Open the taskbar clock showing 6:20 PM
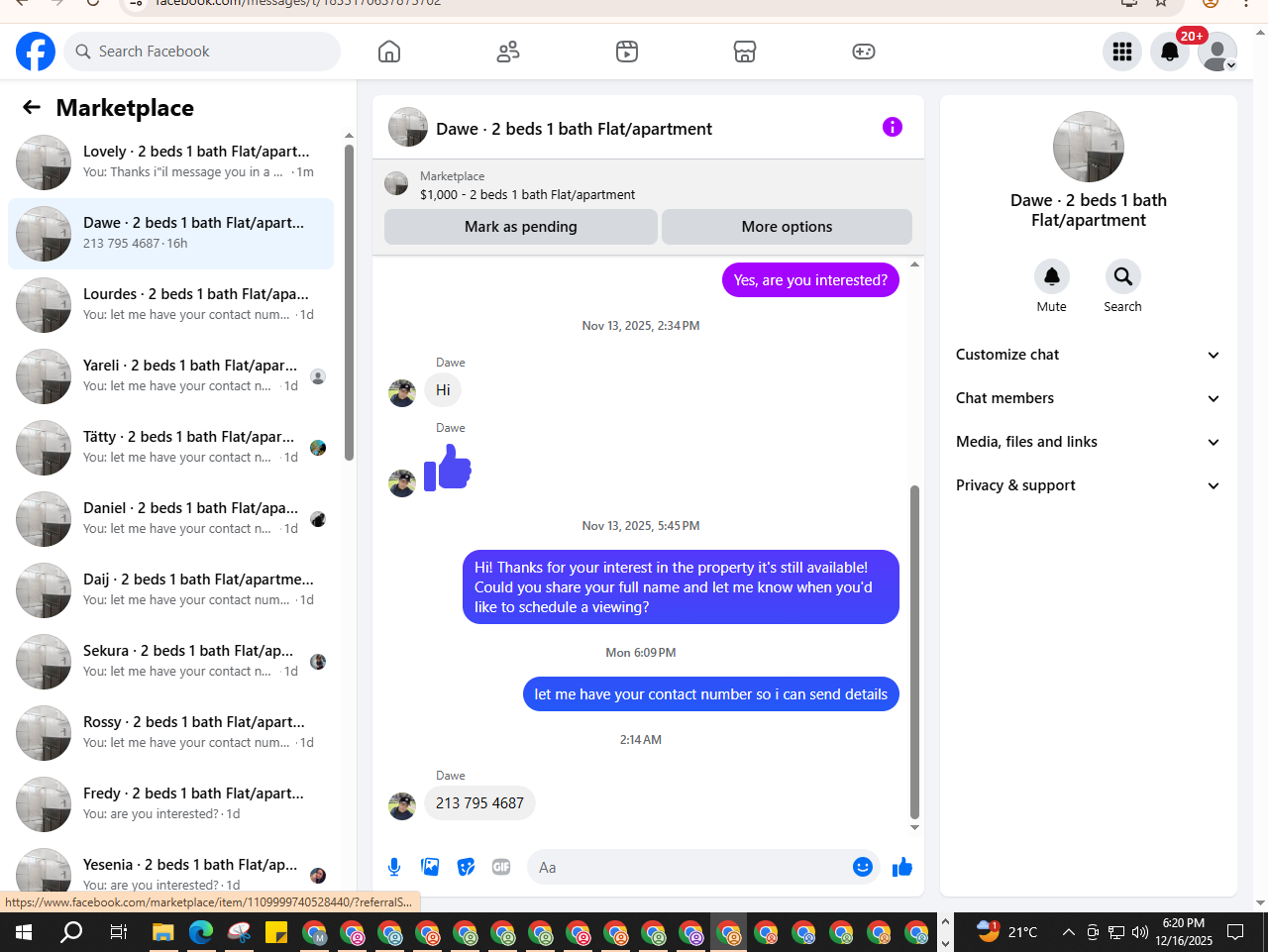Screen dimensions: 1268x952 (1184, 932)
